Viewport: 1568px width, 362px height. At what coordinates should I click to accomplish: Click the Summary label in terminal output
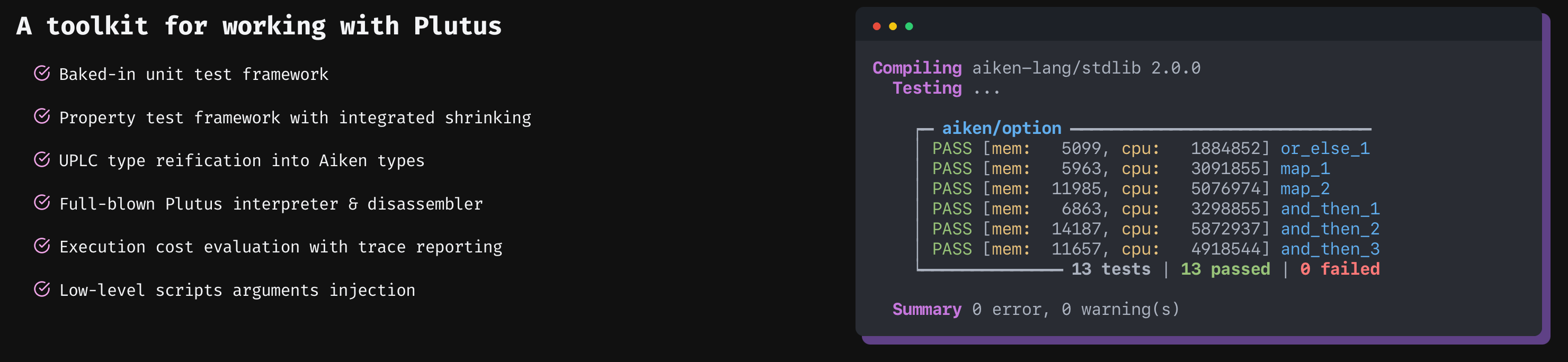[926, 309]
